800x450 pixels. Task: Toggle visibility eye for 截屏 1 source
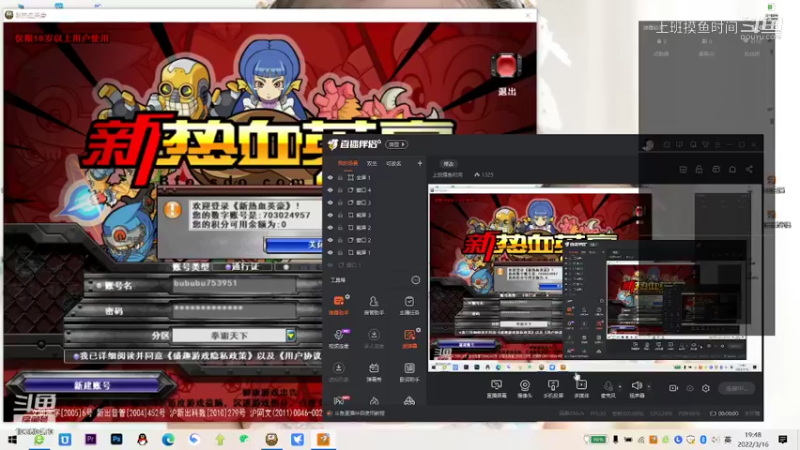point(330,253)
